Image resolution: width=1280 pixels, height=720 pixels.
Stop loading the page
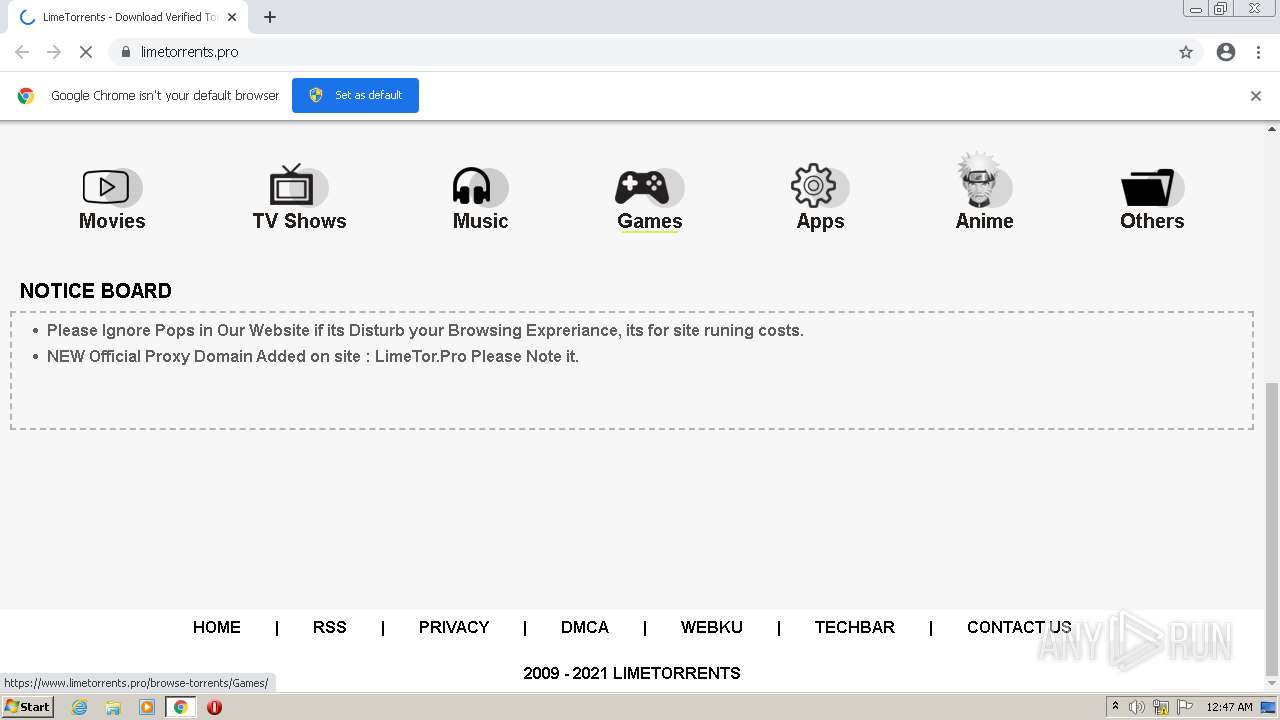point(86,52)
